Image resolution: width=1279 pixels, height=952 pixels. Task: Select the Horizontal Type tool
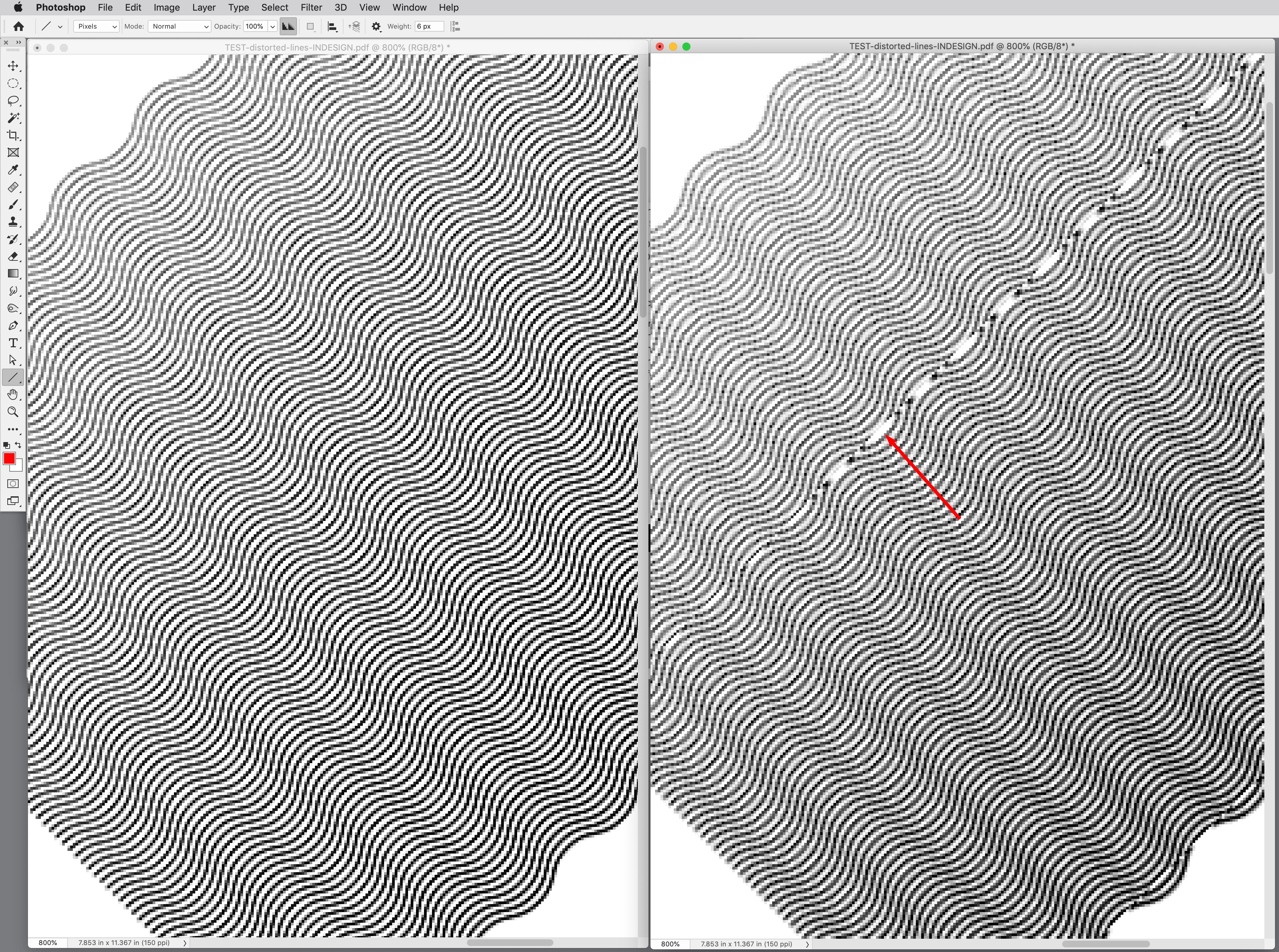click(13, 343)
